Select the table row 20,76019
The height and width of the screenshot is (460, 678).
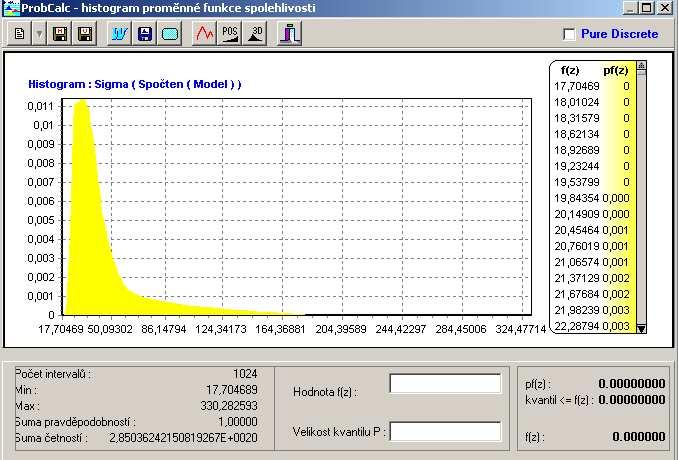[592, 246]
